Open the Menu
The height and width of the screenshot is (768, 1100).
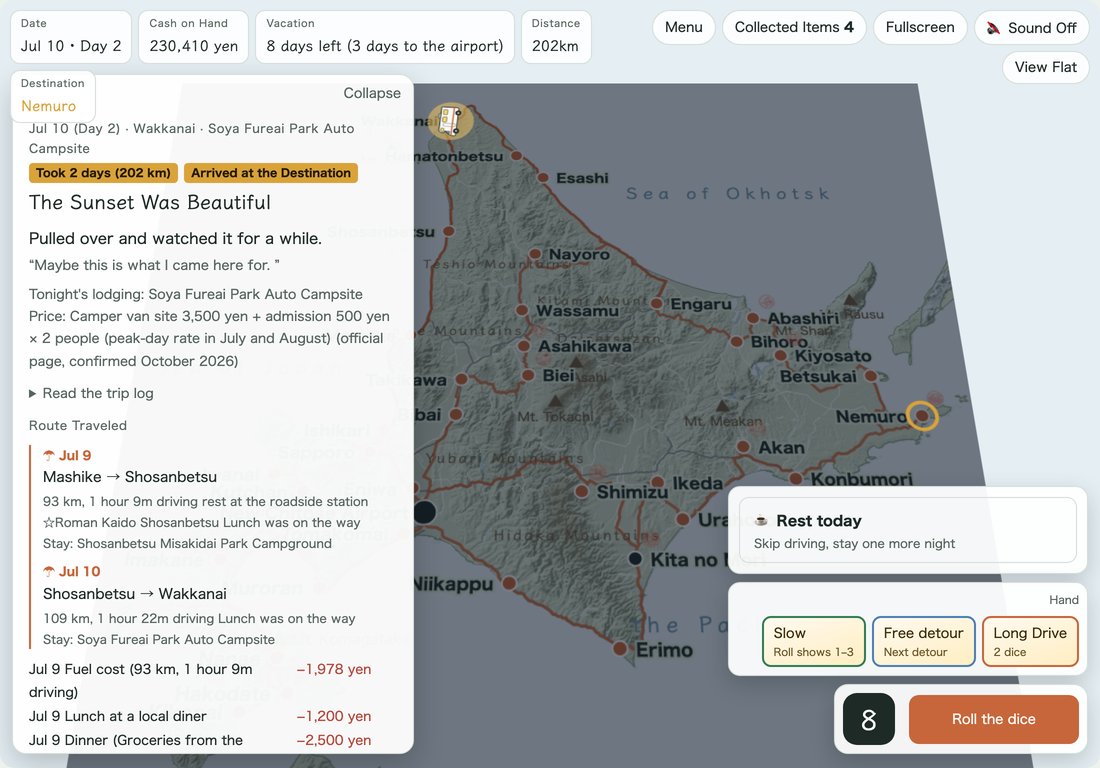tap(683, 27)
